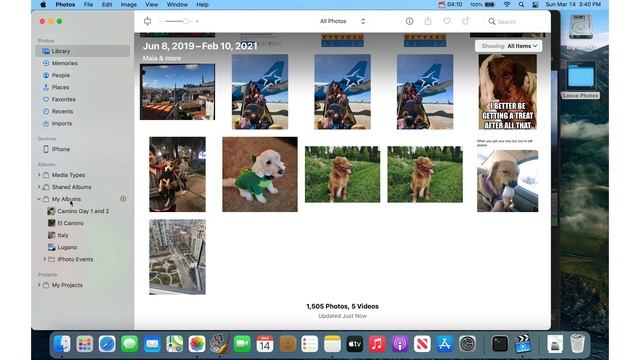The height and width of the screenshot is (360, 640).
Task: Open the Image menu
Action: (129, 4)
